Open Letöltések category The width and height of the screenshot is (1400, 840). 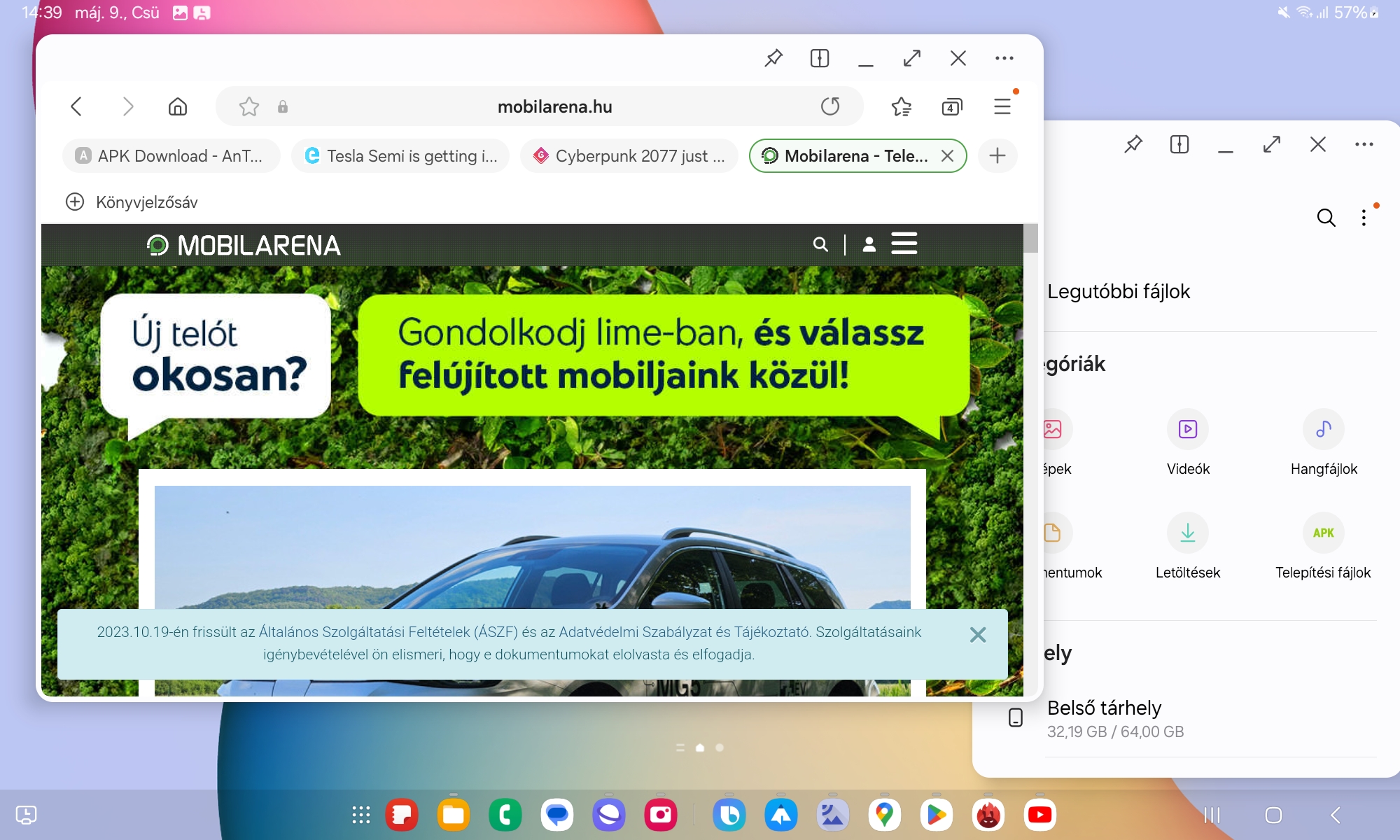click(1188, 547)
